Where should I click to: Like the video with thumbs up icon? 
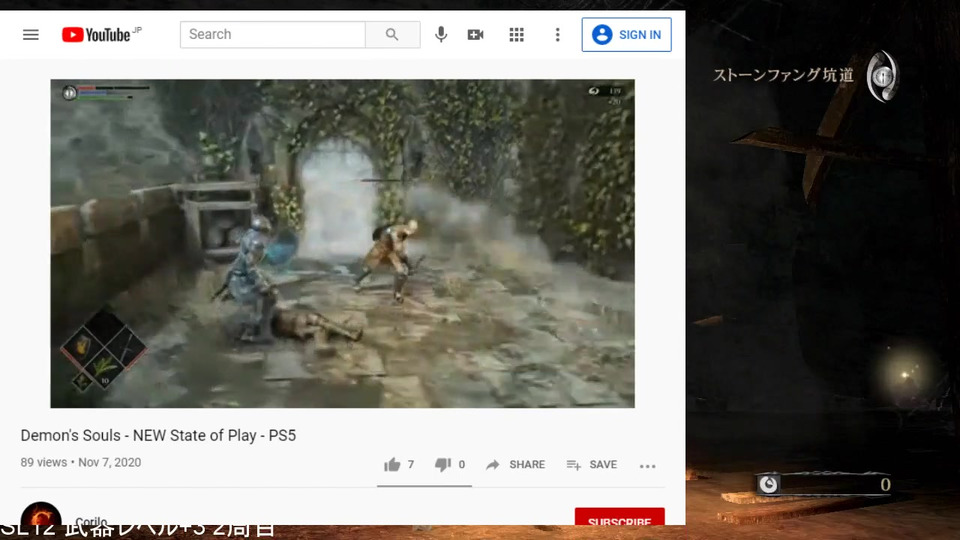click(x=392, y=465)
